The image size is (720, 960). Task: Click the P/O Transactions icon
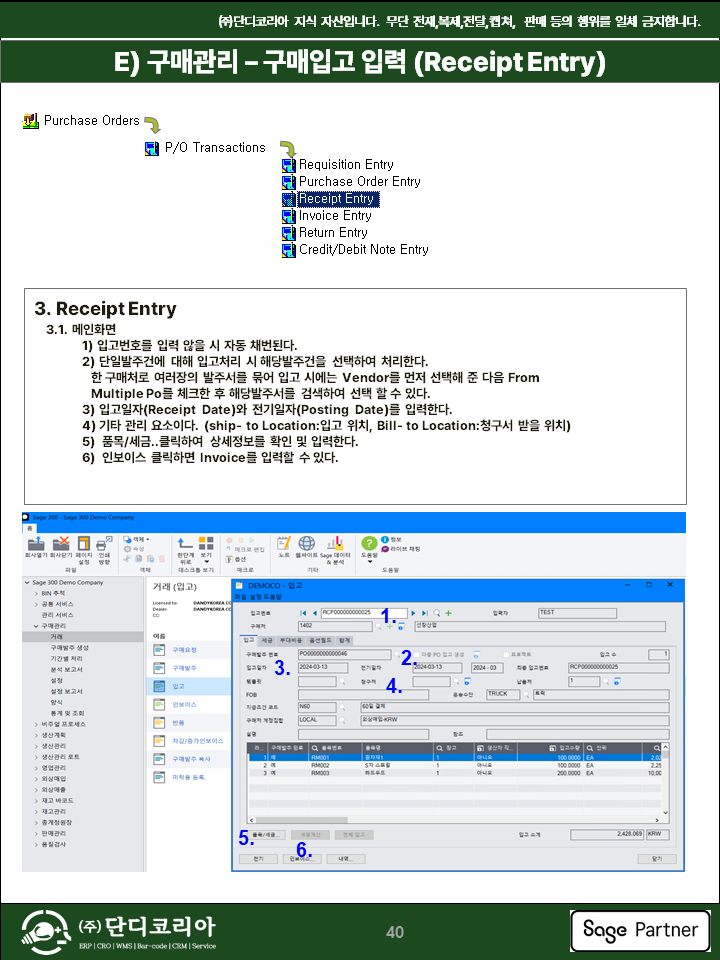pyautogui.click(x=152, y=148)
